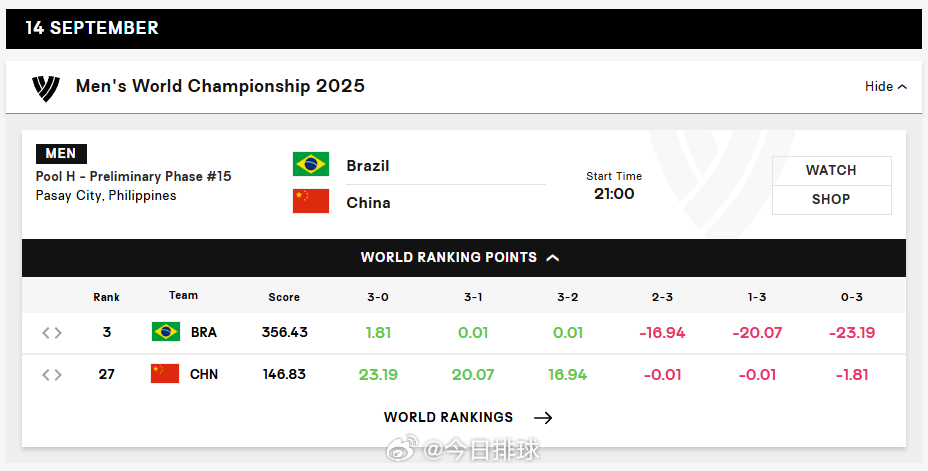Open the SHOP button
The image size is (928, 471).
[x=832, y=200]
